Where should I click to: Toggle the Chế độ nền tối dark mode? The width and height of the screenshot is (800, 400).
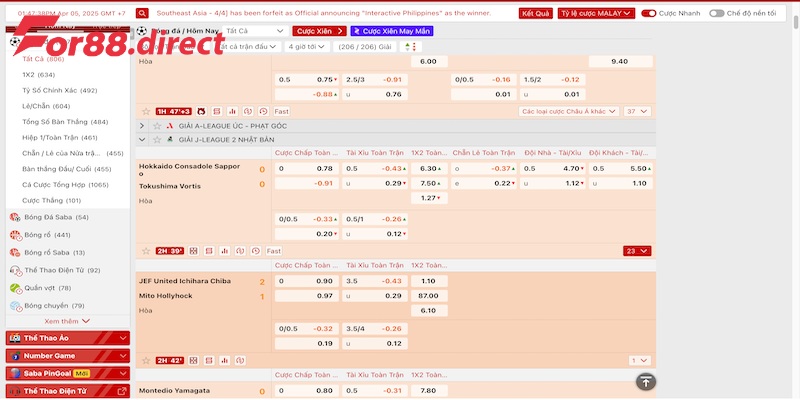coord(716,14)
